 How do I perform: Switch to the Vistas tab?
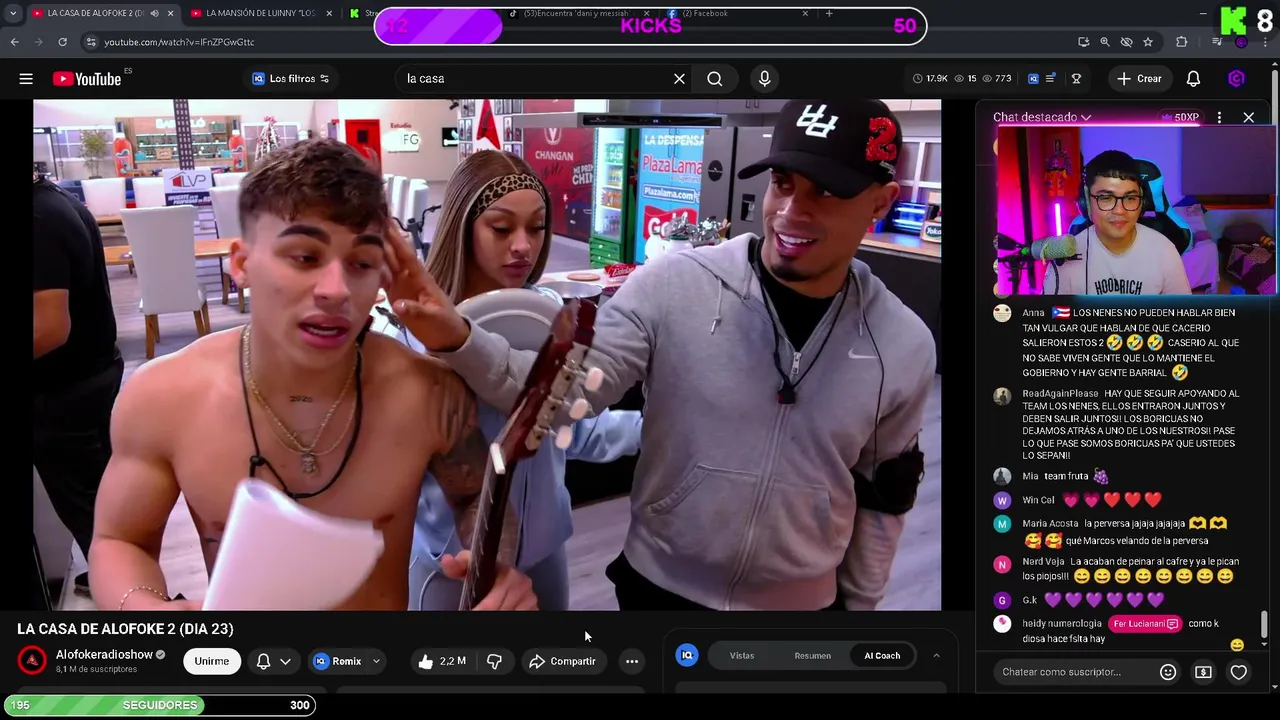coord(742,656)
